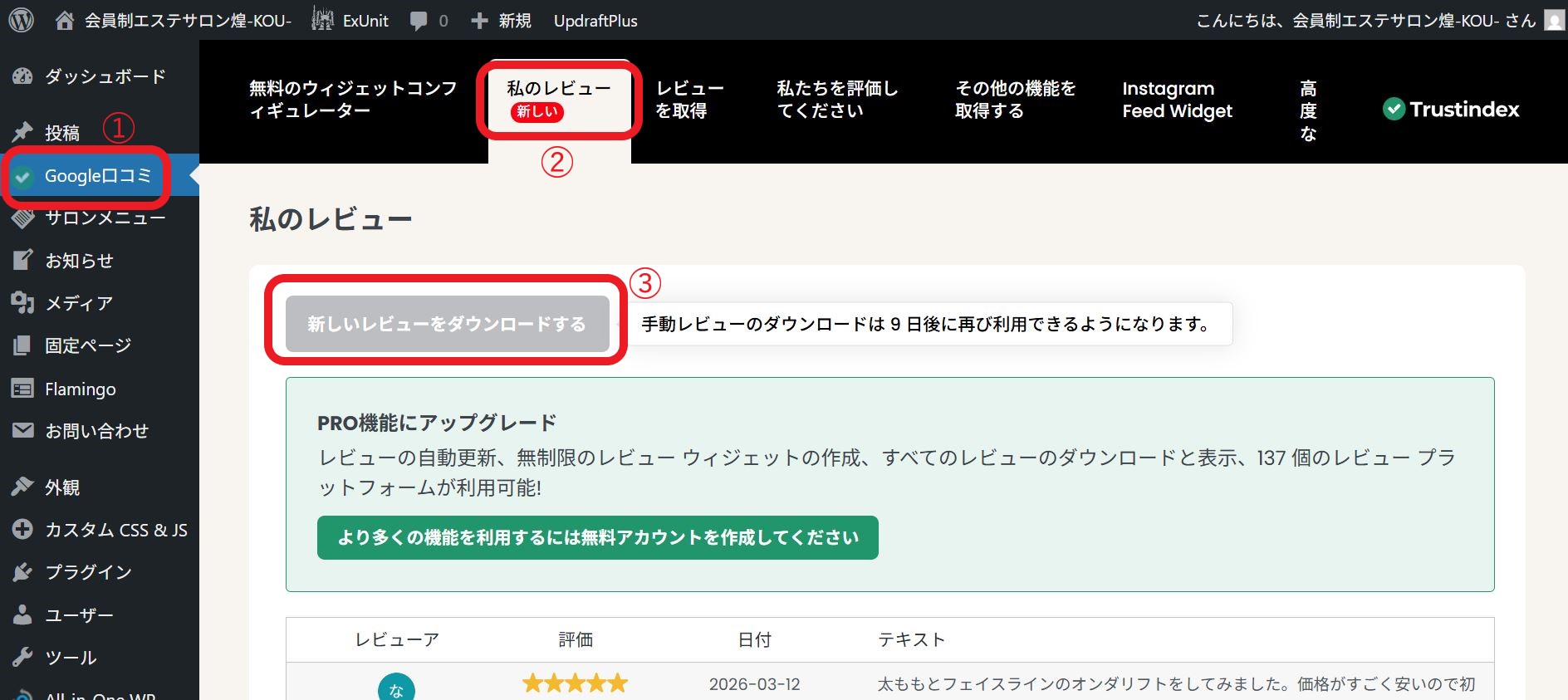This screenshot has height=700, width=1568.
Task: Click the ExUnit admin bar item
Action: coord(350,21)
